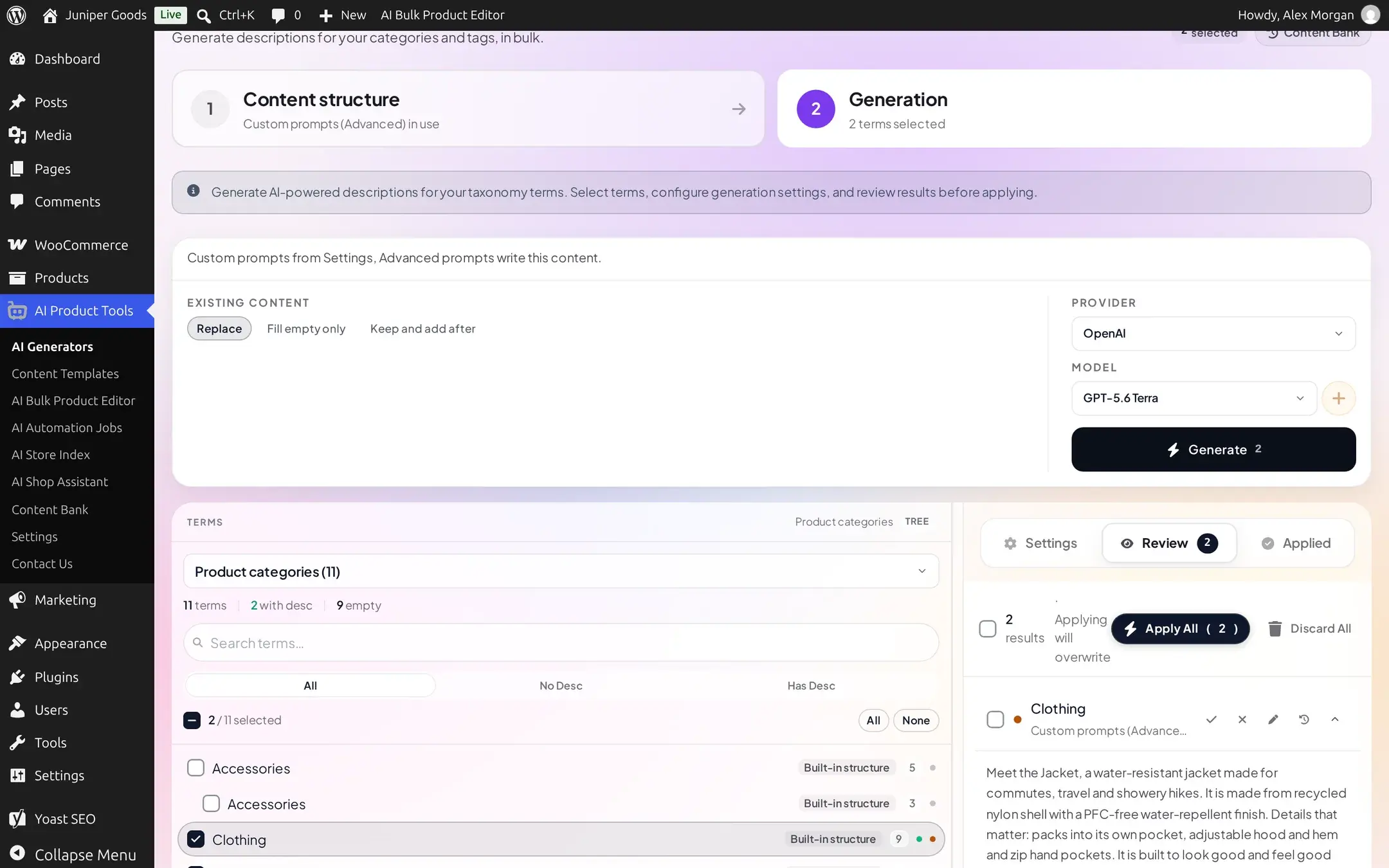
Task: Select the Fill empty only option
Action: coord(306,329)
